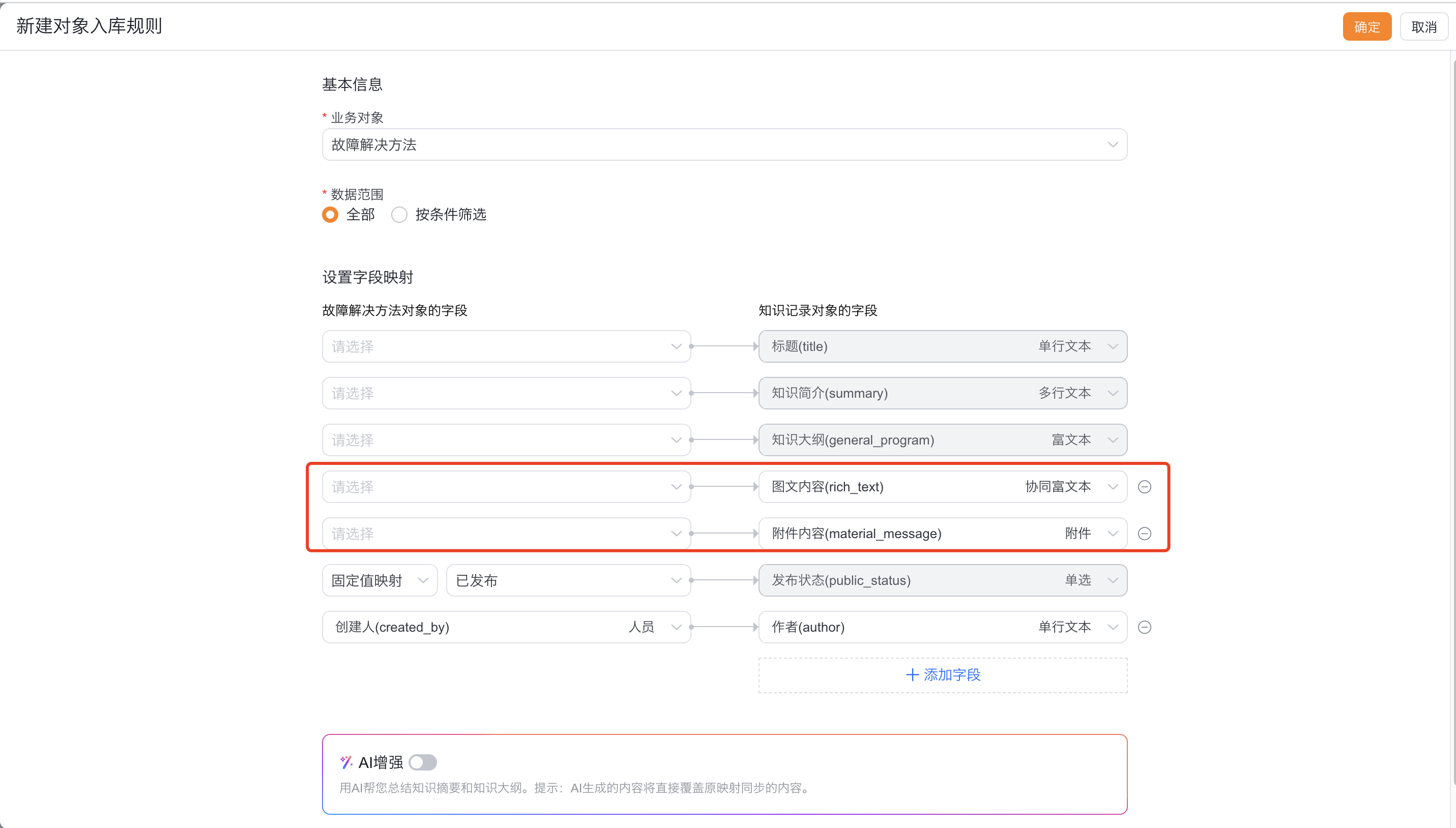Click chevron of 发布状态(public_status) field
This screenshot has height=828, width=1456.
point(1113,580)
